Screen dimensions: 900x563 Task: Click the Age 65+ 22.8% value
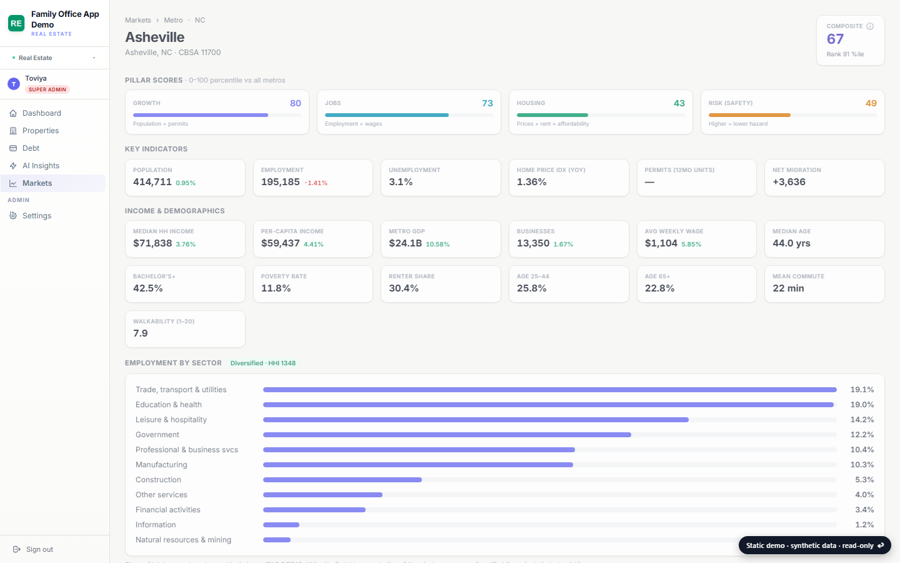[x=660, y=288]
